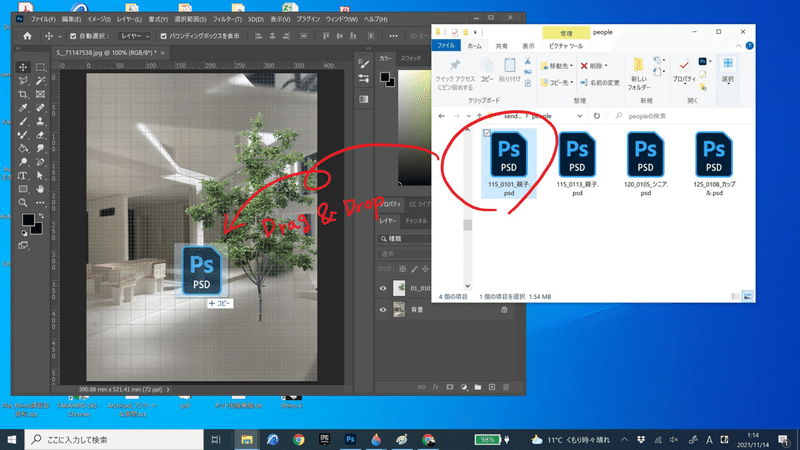Viewport: 800px width, 450px height.
Task: Select the Move tool in Photoshop toolbox
Action: tap(23, 67)
